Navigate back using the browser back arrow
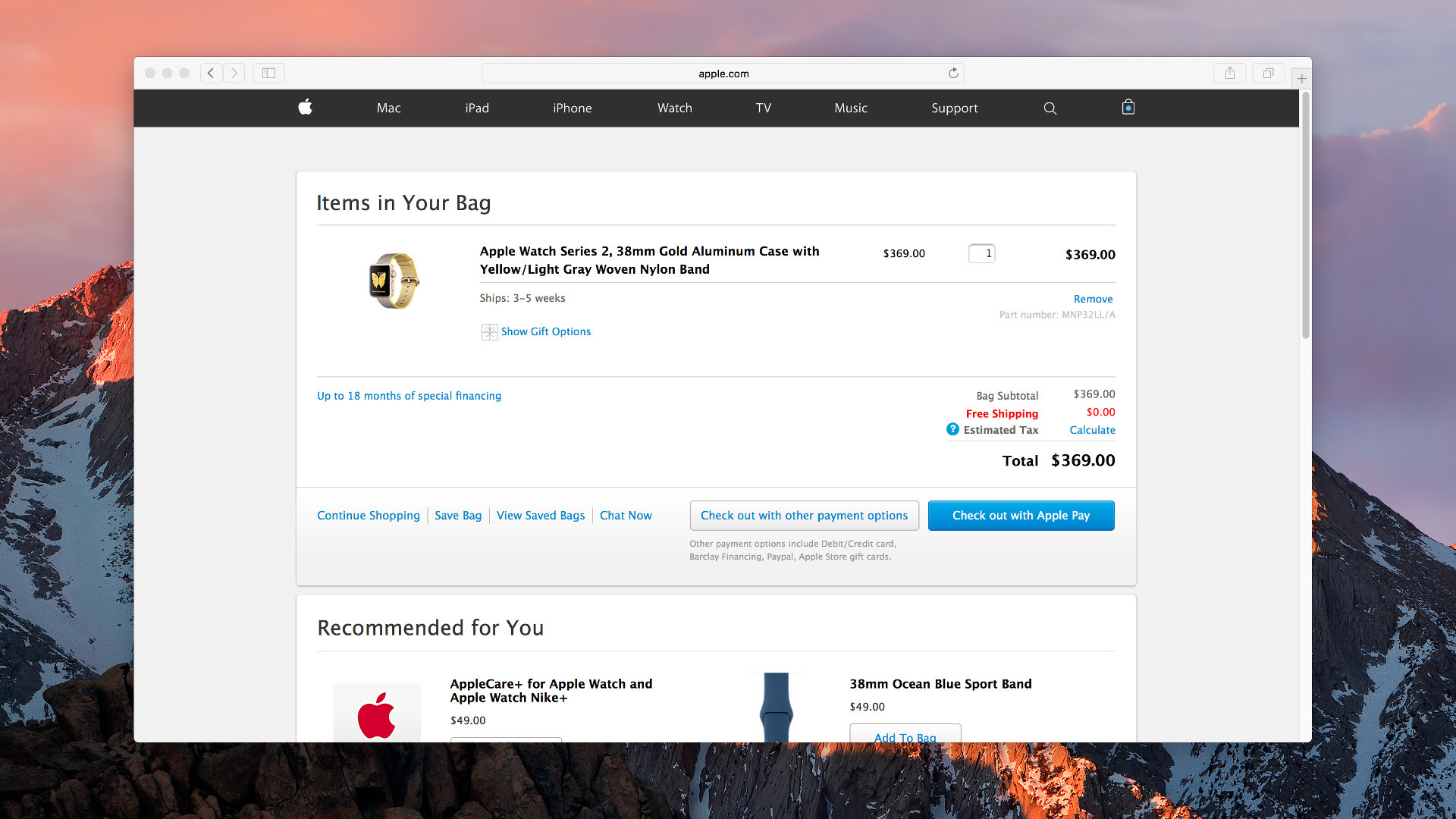 pos(211,73)
